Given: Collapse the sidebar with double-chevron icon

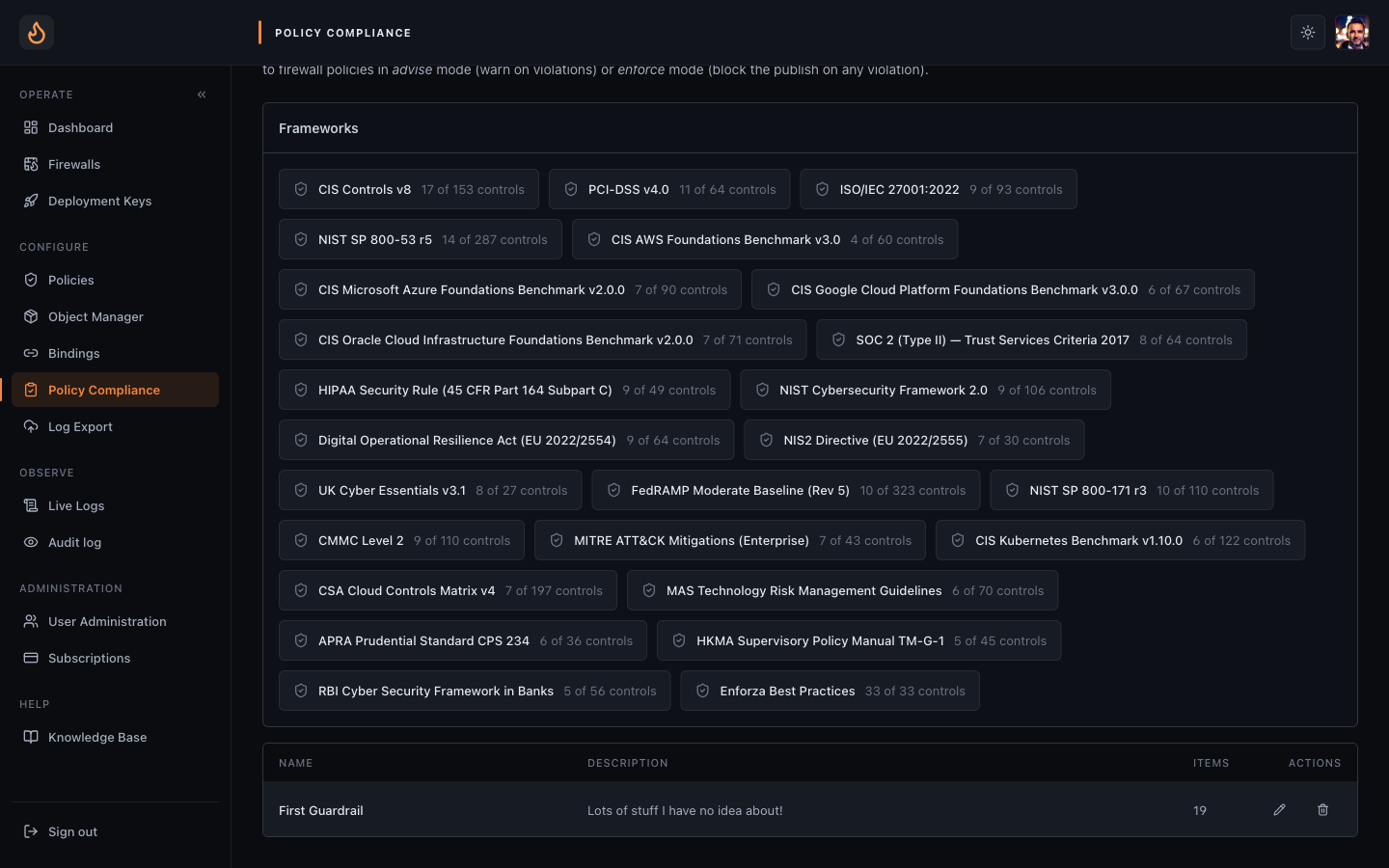Looking at the screenshot, I should click(202, 95).
